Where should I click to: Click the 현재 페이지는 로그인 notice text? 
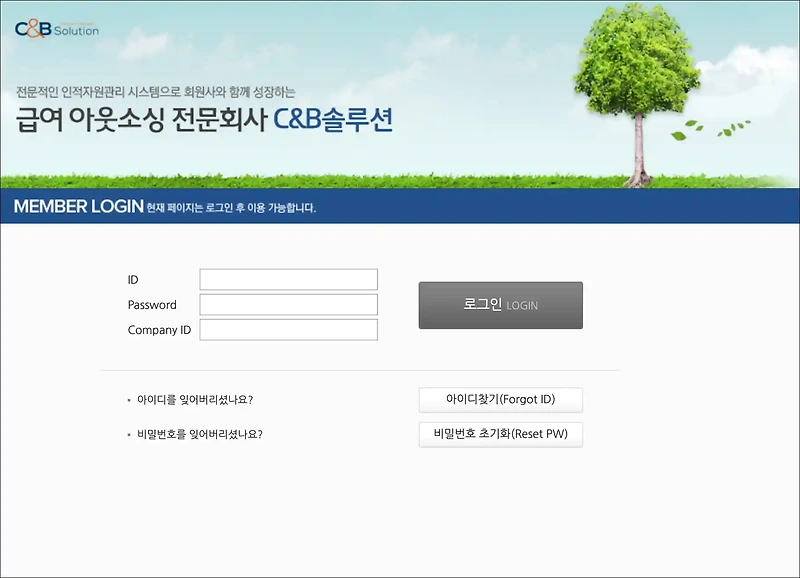pyautogui.click(x=232, y=210)
